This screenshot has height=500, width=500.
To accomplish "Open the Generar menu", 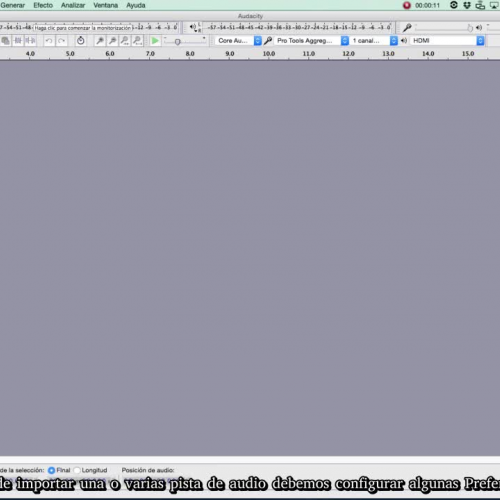I will (13, 5).
